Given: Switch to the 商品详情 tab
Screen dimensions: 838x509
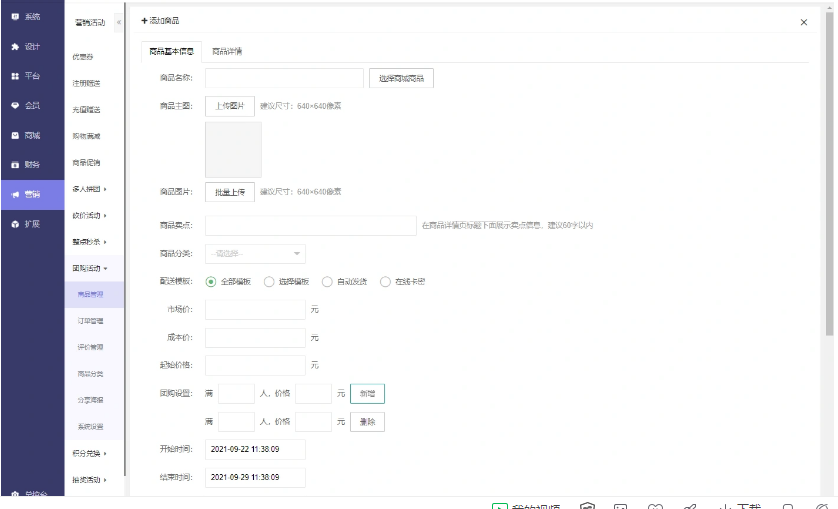Looking at the screenshot, I should pos(227,52).
